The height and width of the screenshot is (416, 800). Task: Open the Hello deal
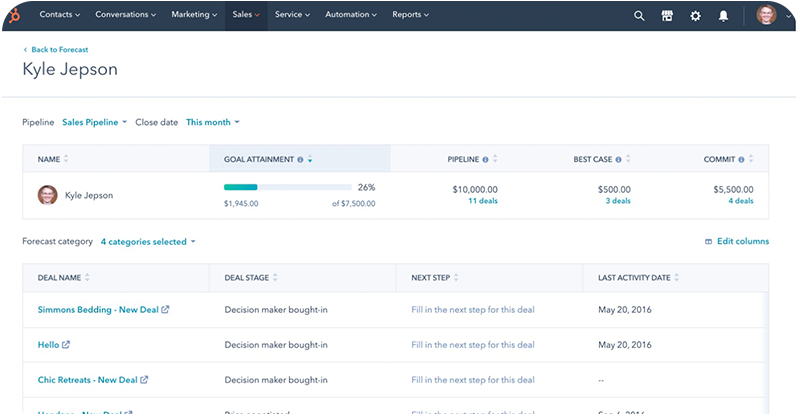coord(48,345)
